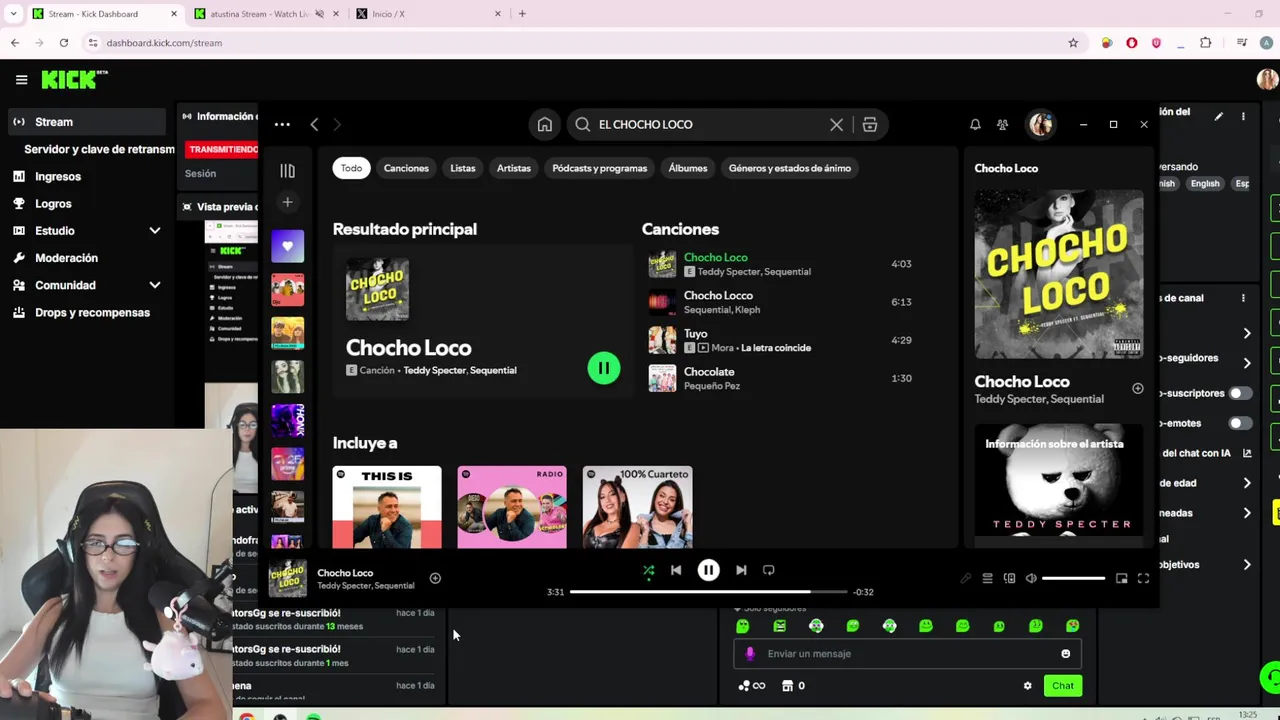
Task: Pause playback in bottom player bar
Action: point(708,570)
